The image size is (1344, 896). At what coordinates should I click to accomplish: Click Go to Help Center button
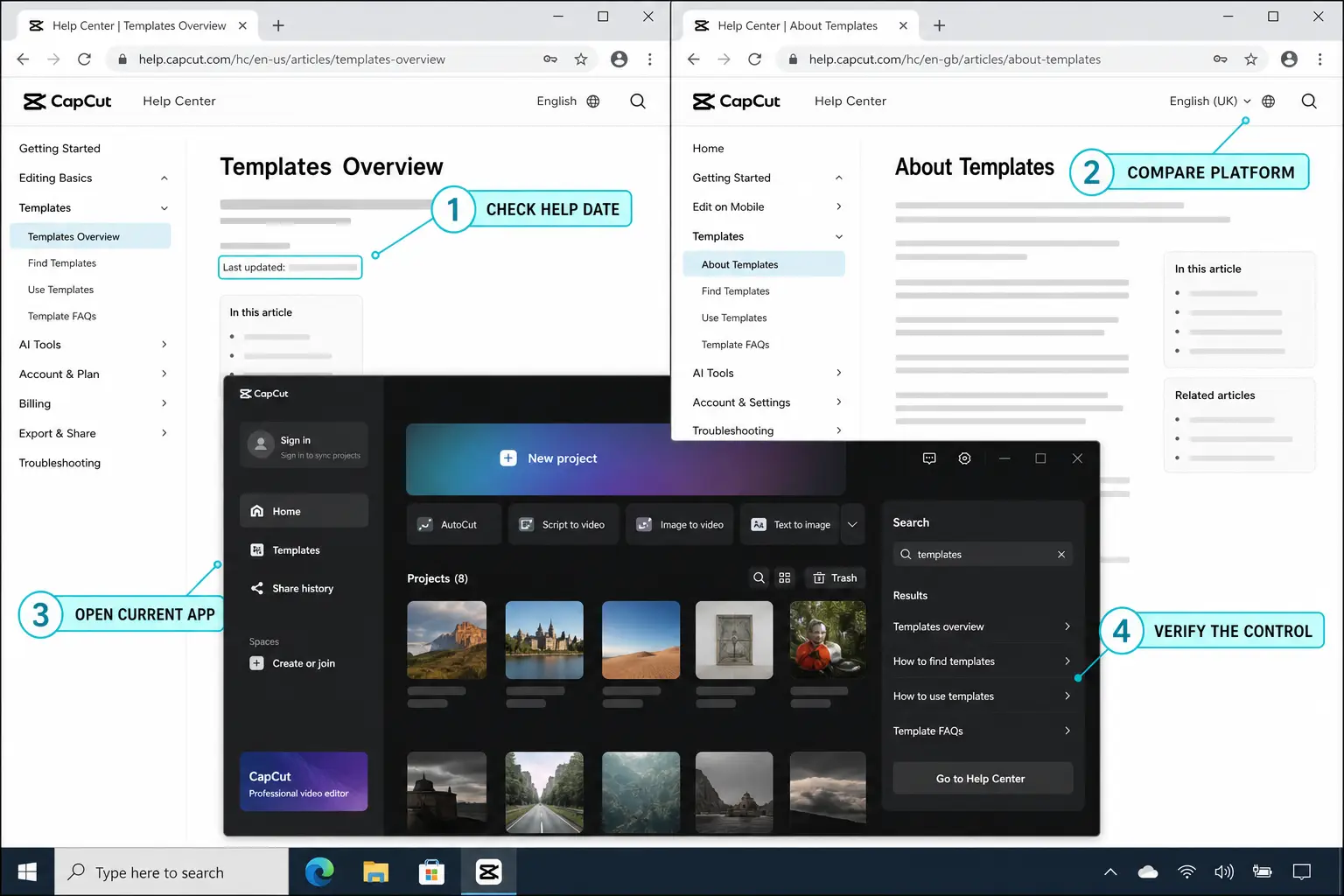click(x=983, y=778)
